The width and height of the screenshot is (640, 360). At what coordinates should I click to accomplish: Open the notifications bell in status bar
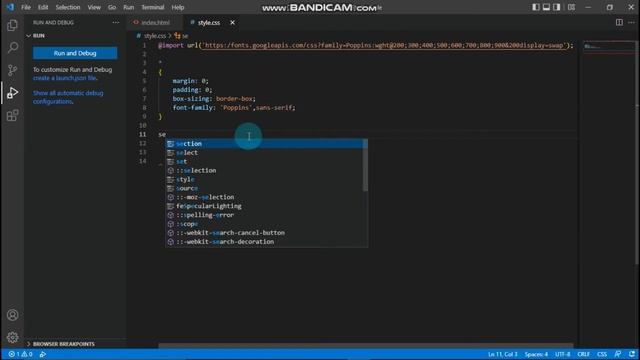coord(632,354)
